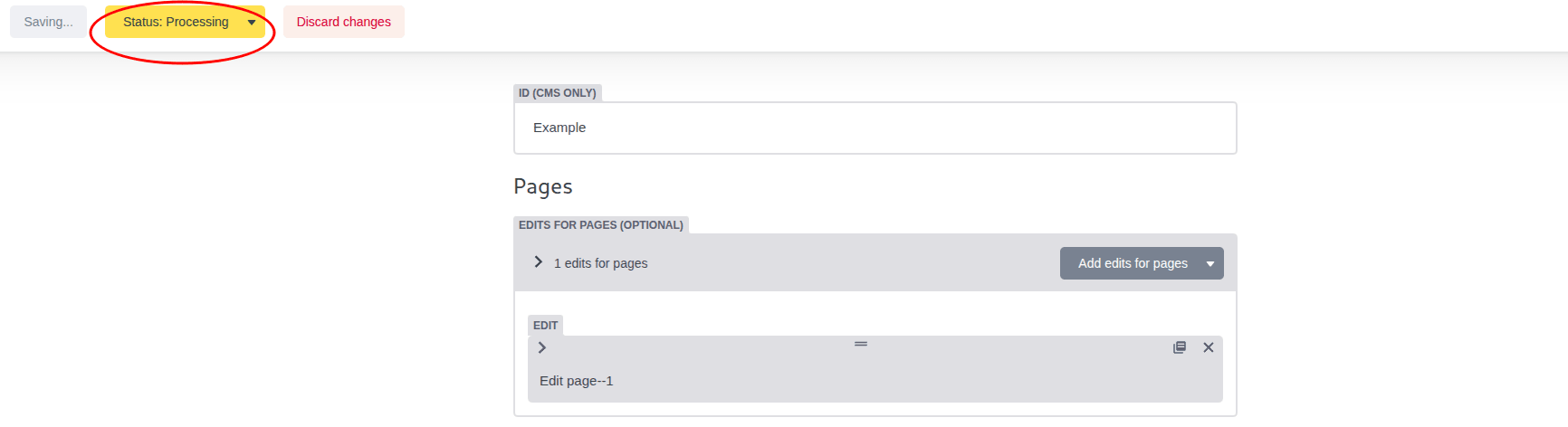This screenshot has height=427, width=1568.
Task: Click the EDIT label tag
Action: click(x=545, y=326)
